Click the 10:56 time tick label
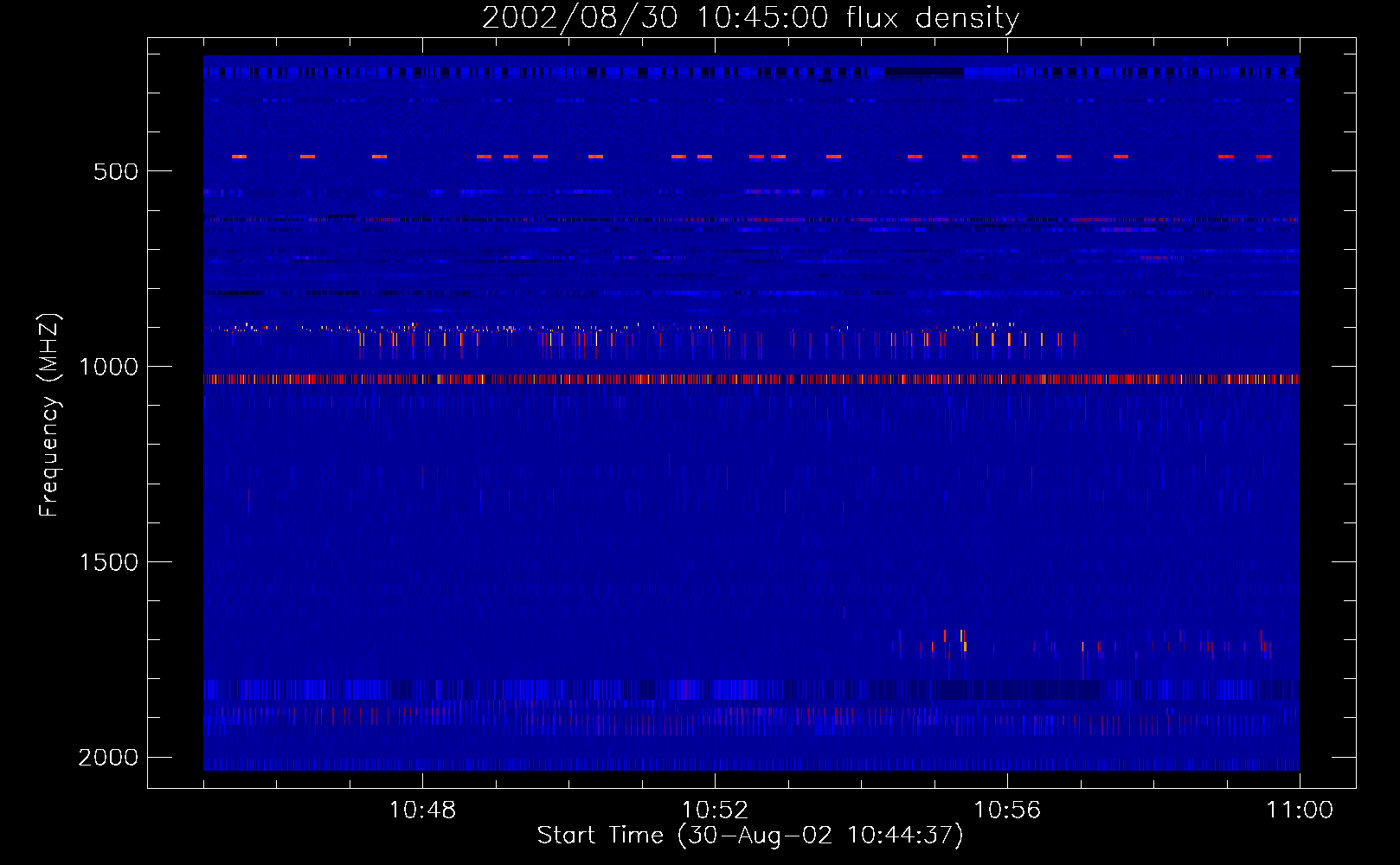 click(x=1007, y=811)
